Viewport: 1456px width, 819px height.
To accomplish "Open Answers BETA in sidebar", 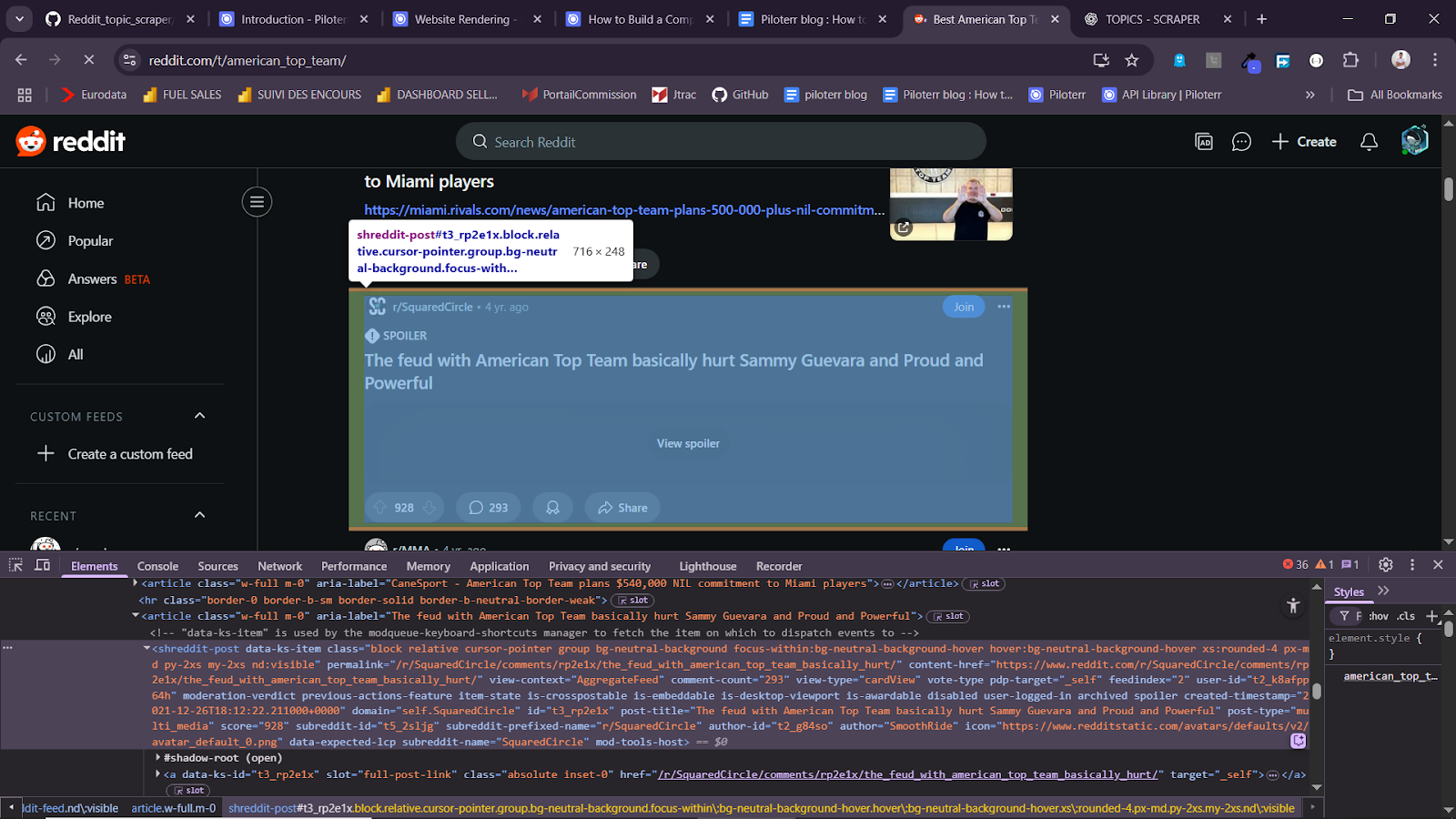I will pos(93,279).
